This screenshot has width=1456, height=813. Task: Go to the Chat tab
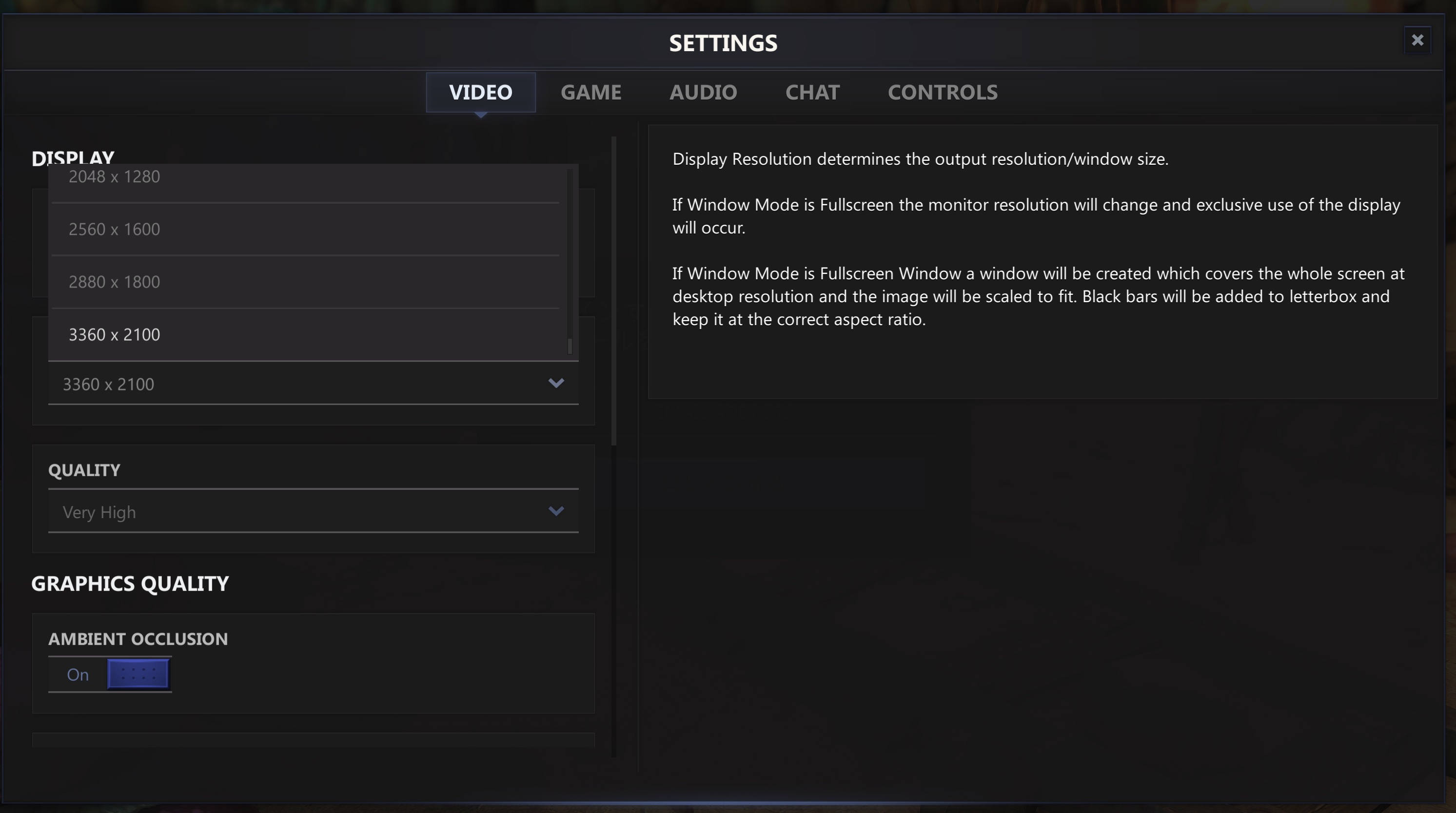tap(812, 92)
